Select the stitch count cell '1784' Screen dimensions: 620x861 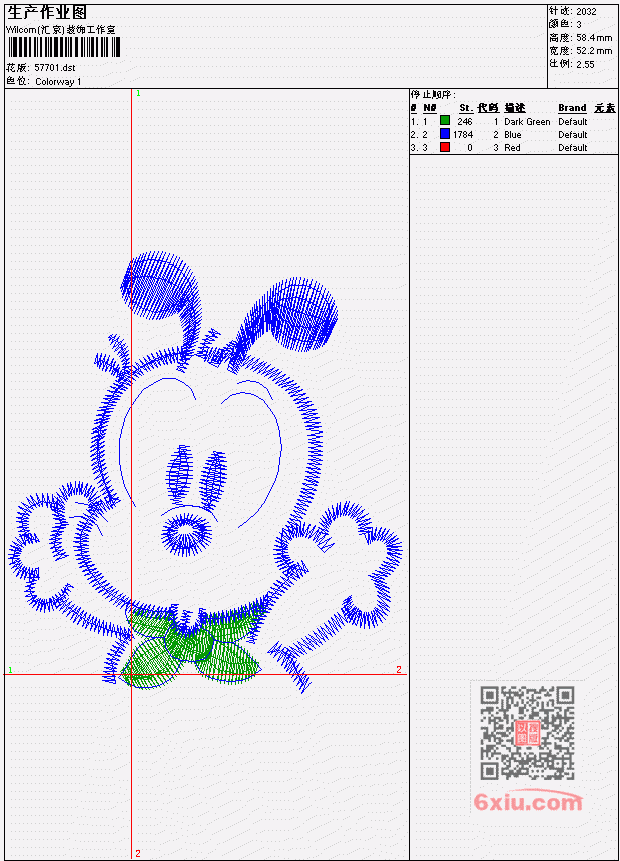463,135
